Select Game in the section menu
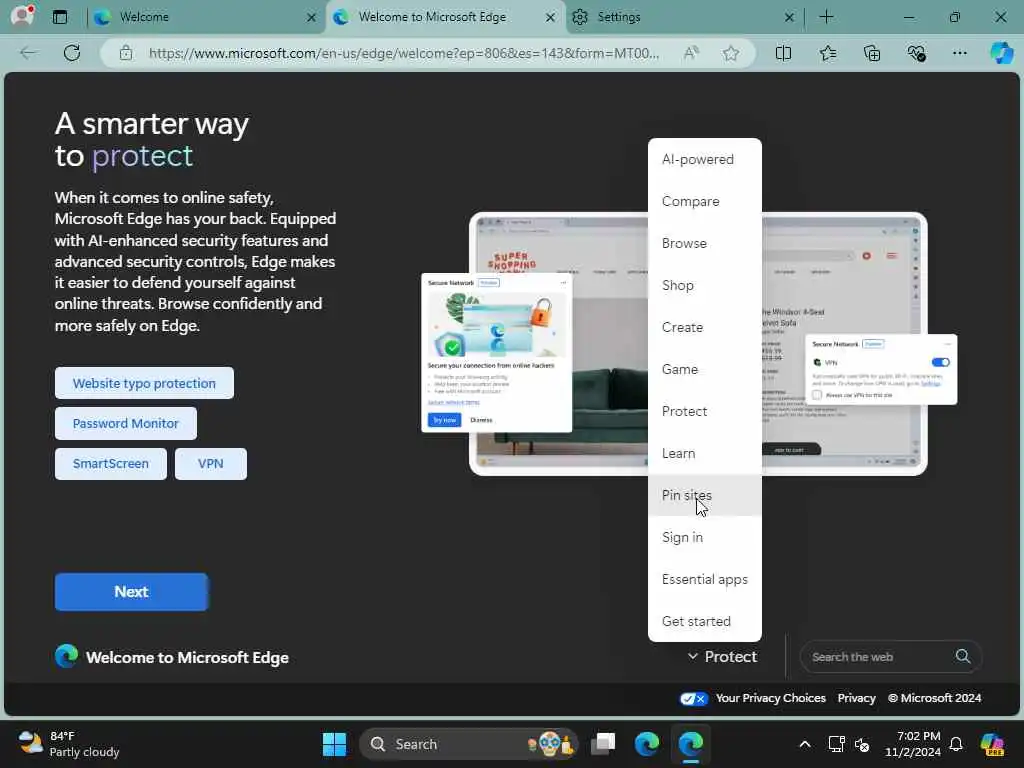Image resolution: width=1024 pixels, height=768 pixels. click(705, 369)
